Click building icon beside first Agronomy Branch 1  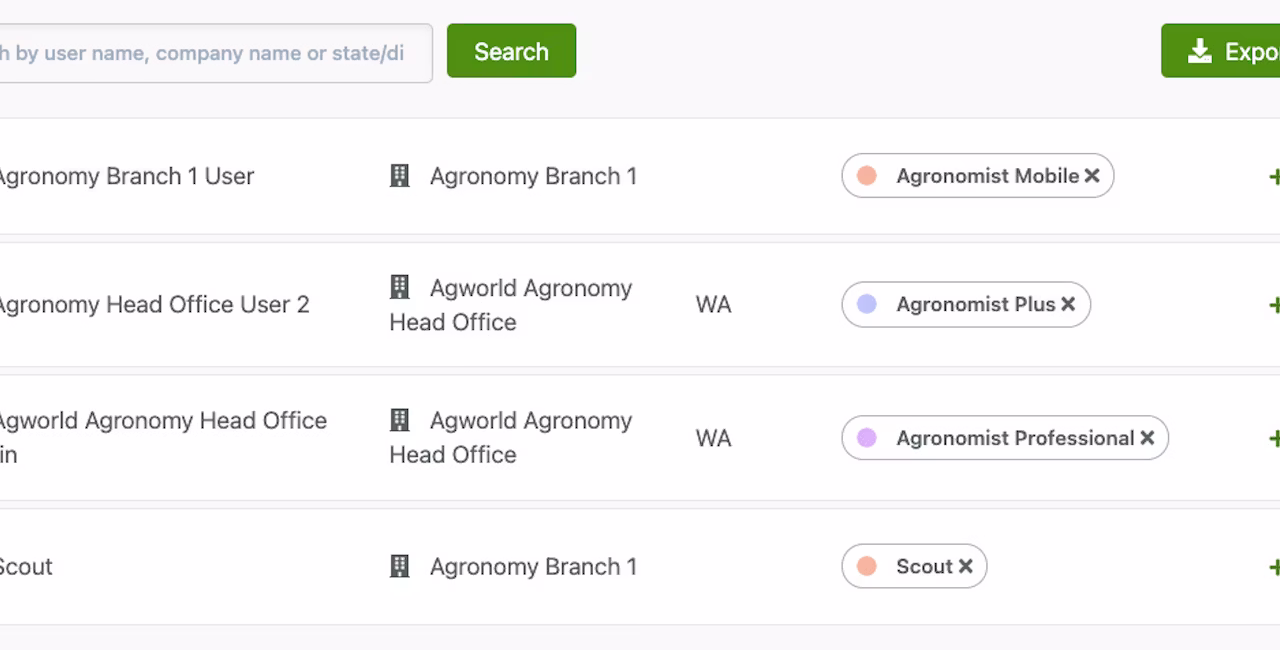(399, 176)
